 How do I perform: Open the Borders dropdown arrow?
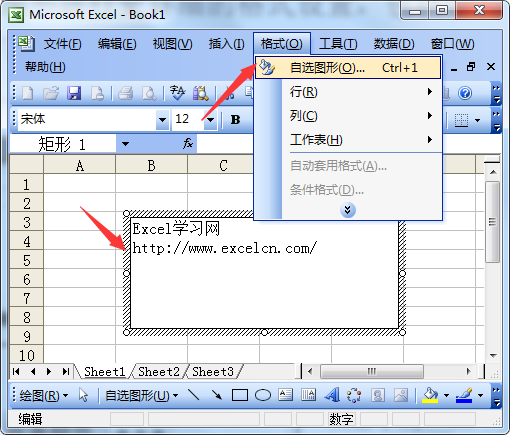[x=478, y=120]
